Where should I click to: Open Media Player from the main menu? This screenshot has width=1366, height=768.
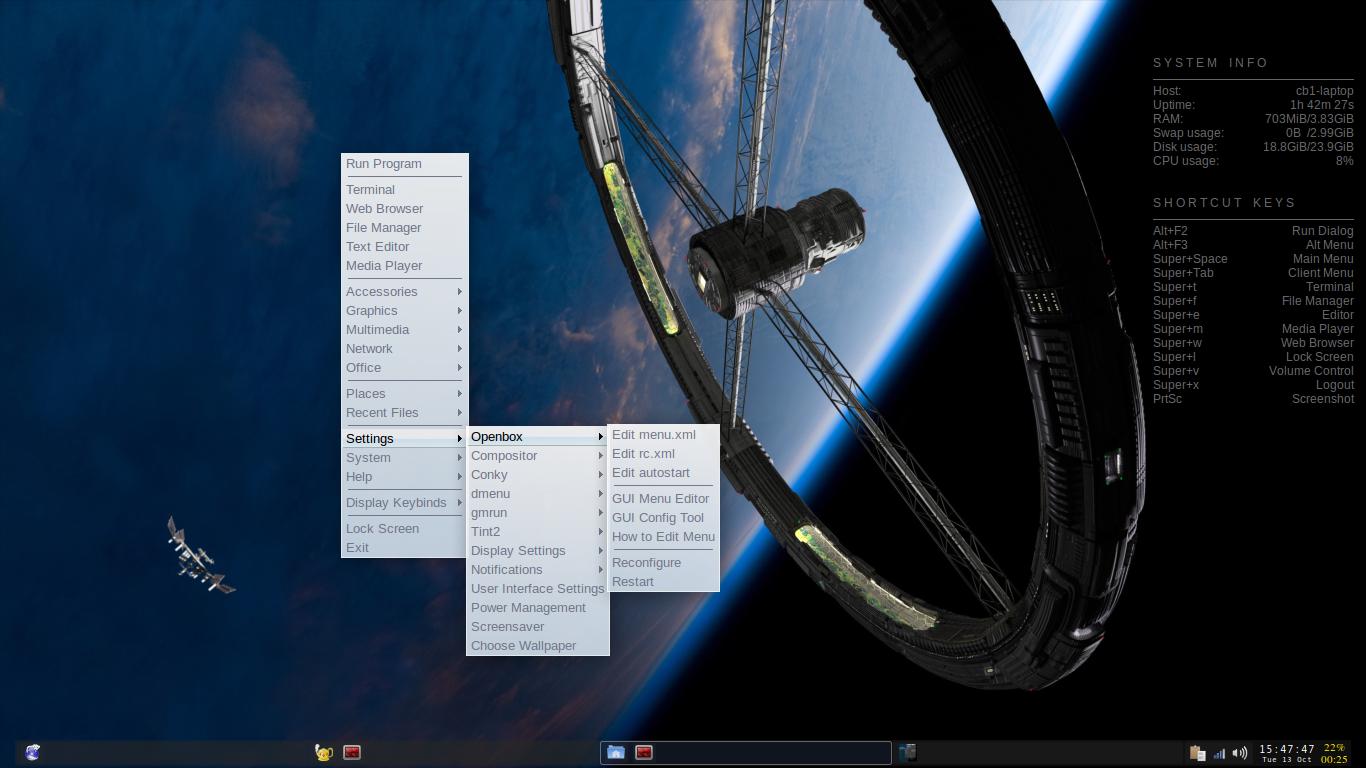point(405,266)
